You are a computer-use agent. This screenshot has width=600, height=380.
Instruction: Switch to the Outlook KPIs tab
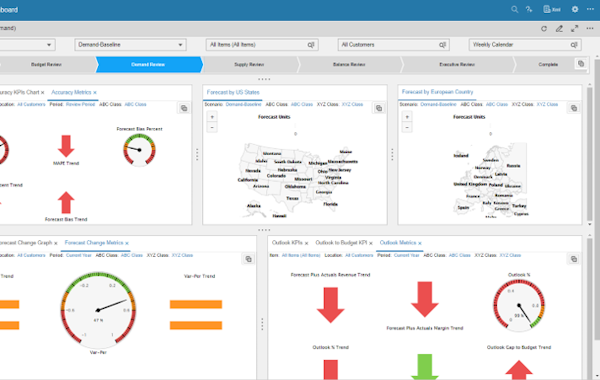[287, 243]
